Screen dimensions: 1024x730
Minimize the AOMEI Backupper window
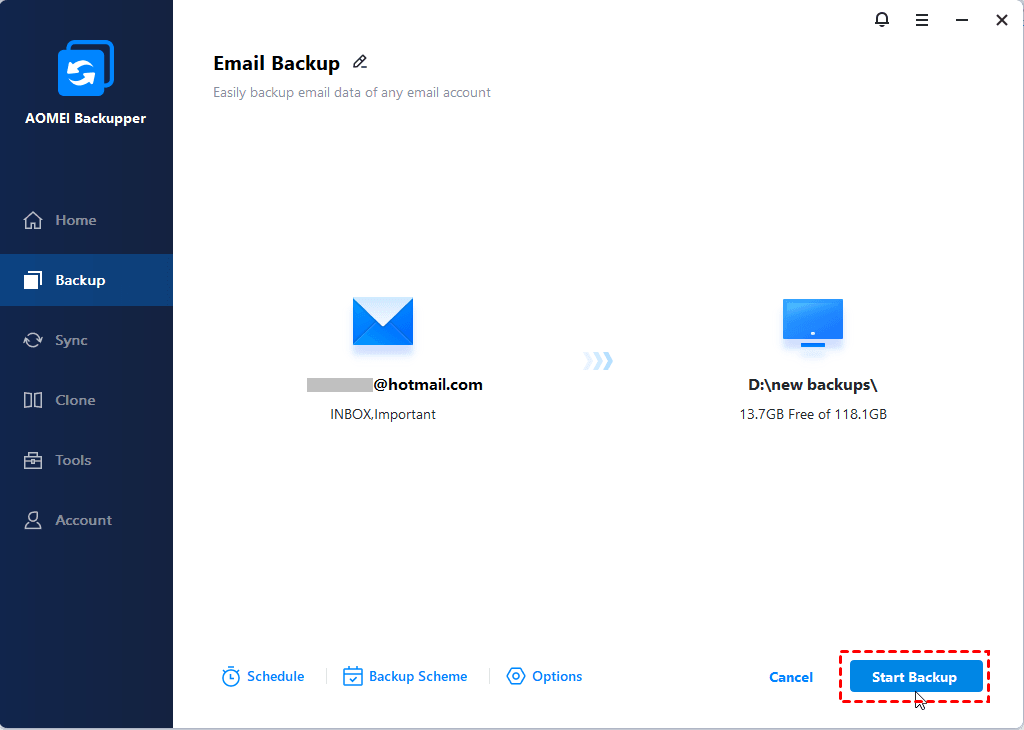[x=962, y=20]
